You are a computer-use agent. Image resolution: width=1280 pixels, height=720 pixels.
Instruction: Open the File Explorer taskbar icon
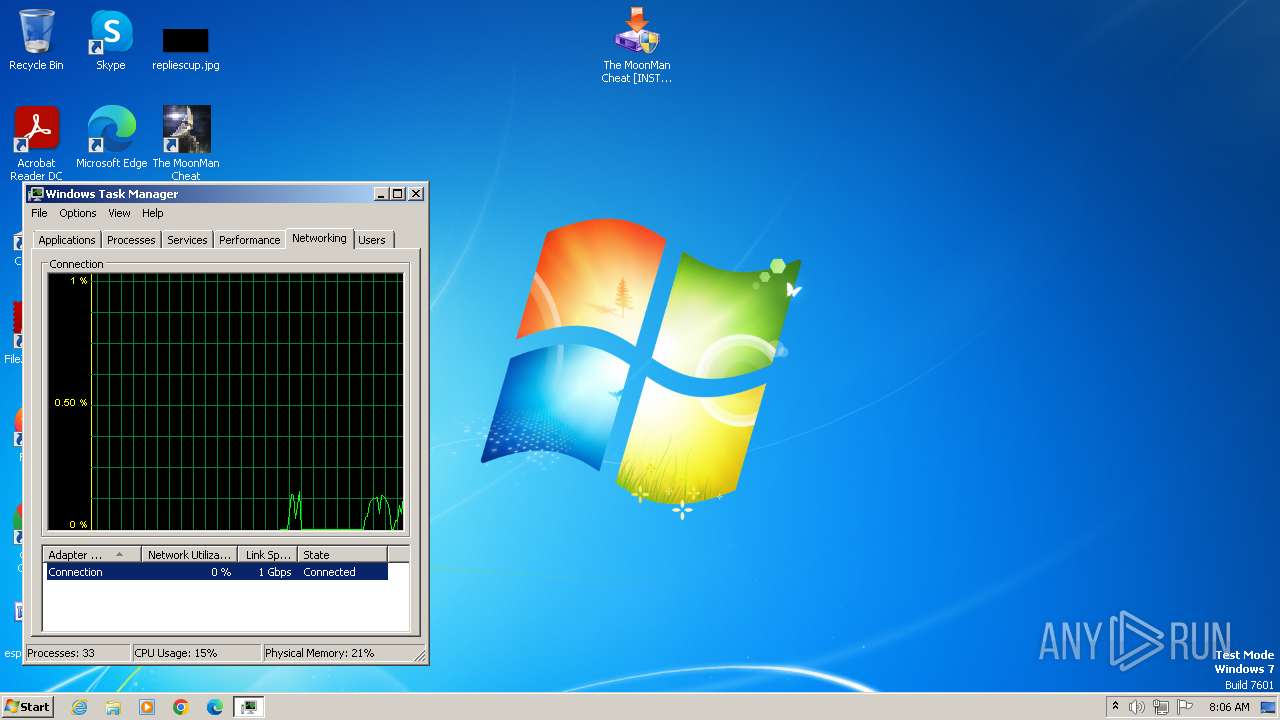coord(113,707)
